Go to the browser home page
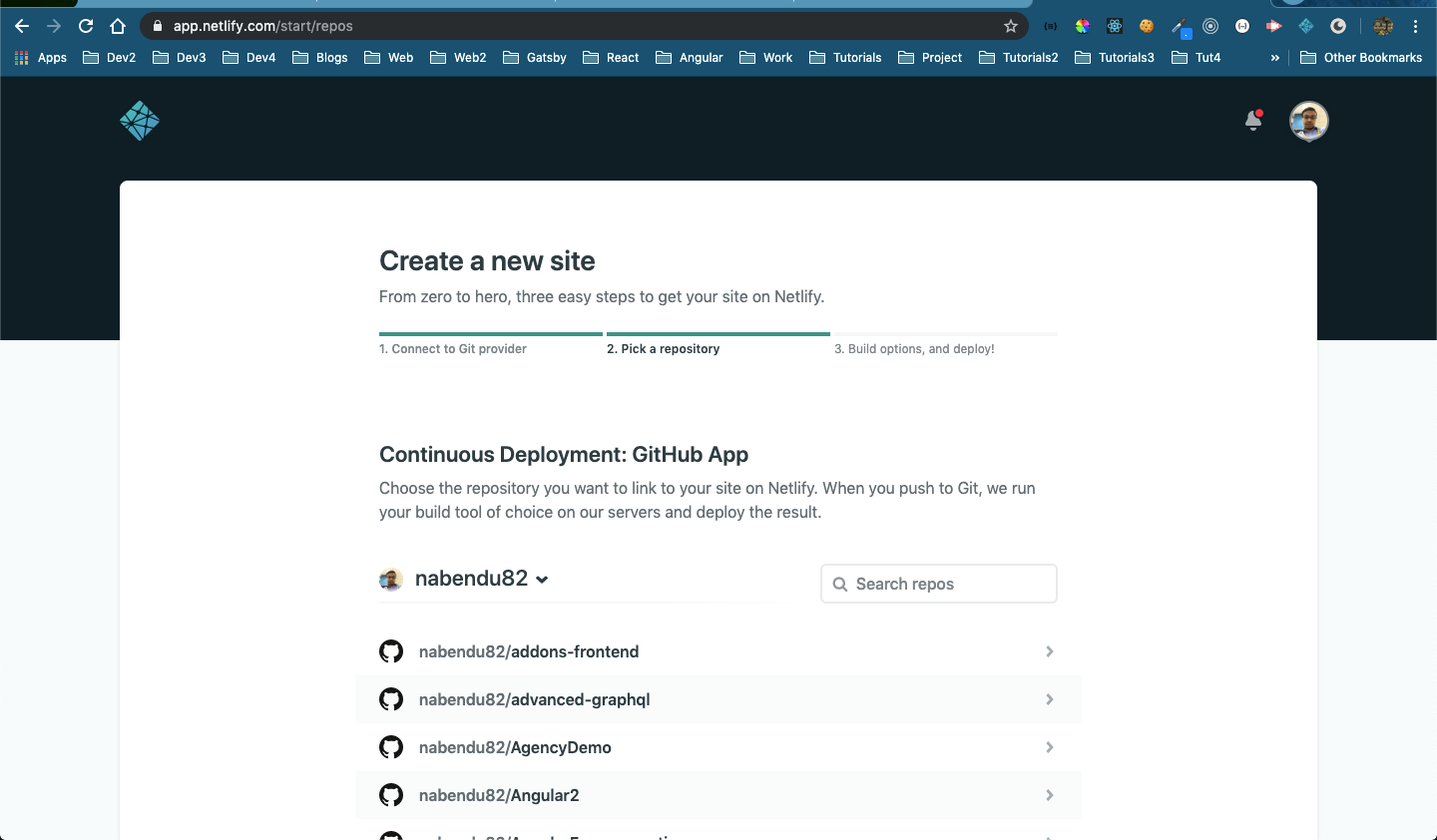1437x840 pixels. point(118,26)
